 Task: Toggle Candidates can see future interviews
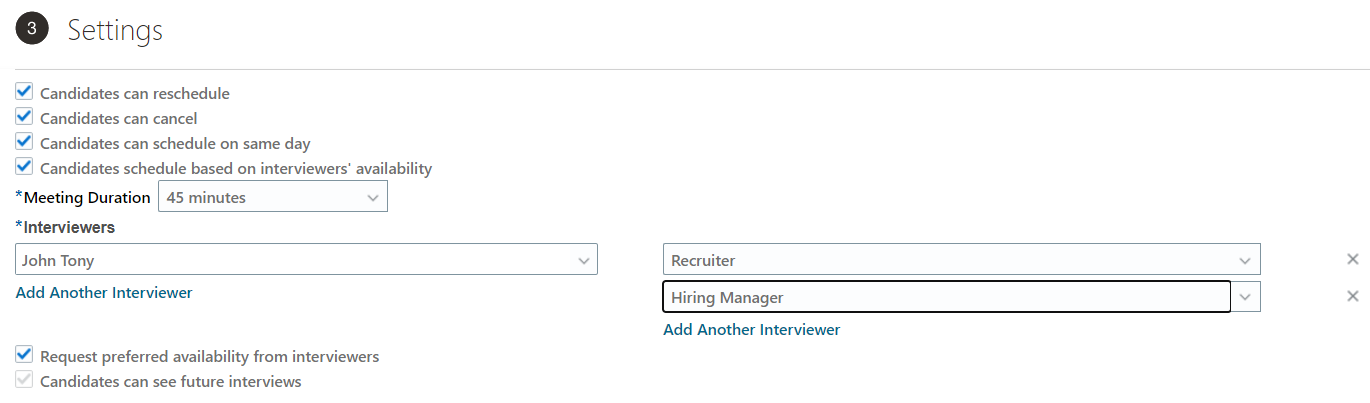point(25,380)
